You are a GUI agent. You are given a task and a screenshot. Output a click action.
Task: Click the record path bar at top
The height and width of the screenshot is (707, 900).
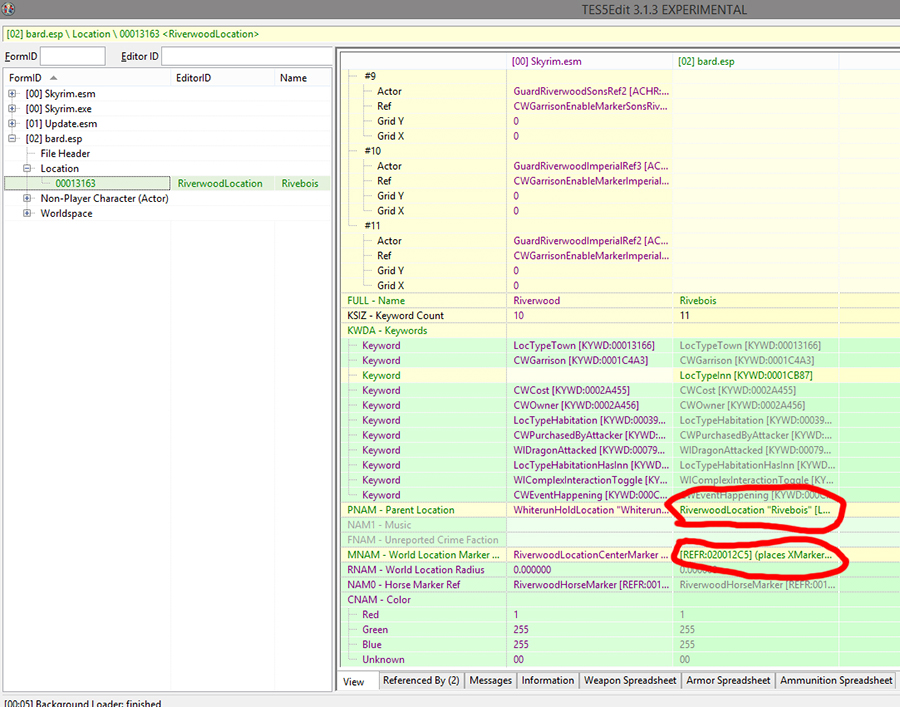[450, 34]
